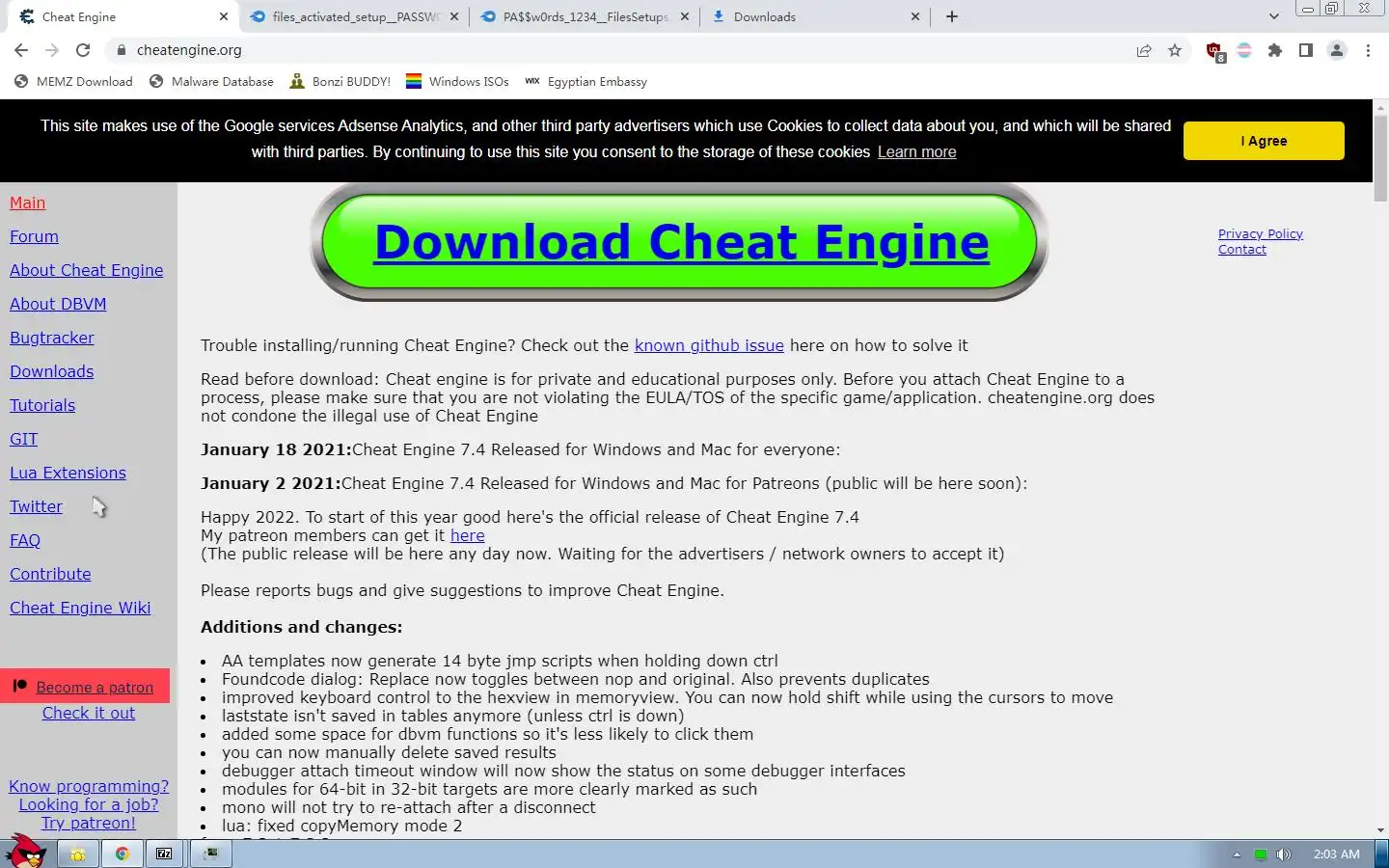Toggle the browser side panel icon
The width and height of the screenshot is (1389, 868).
coord(1306,50)
